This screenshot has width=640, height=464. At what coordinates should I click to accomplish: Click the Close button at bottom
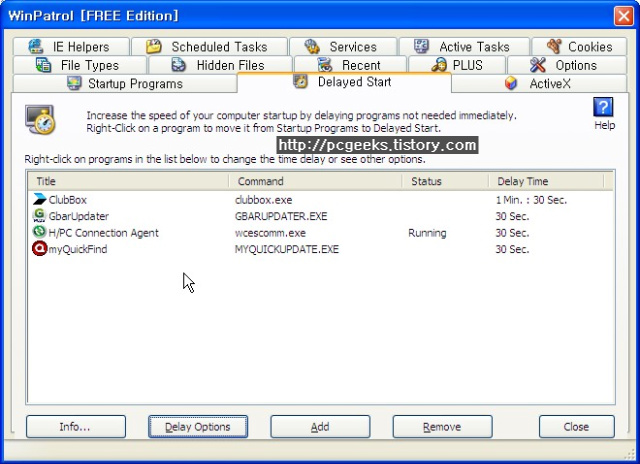coord(576,426)
